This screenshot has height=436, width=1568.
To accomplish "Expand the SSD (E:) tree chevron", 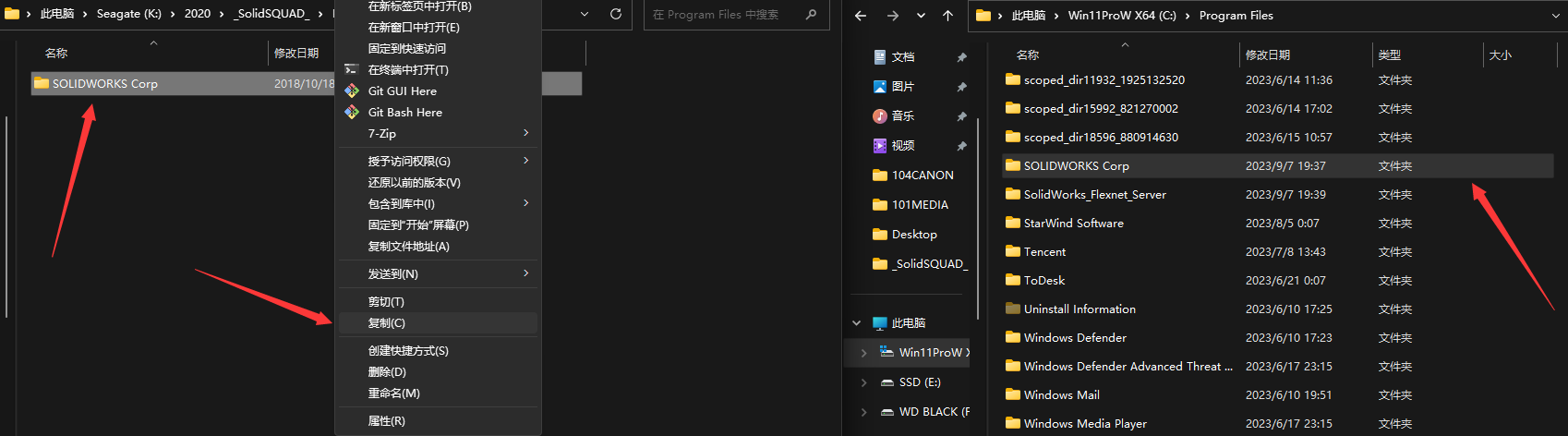I will (x=863, y=381).
